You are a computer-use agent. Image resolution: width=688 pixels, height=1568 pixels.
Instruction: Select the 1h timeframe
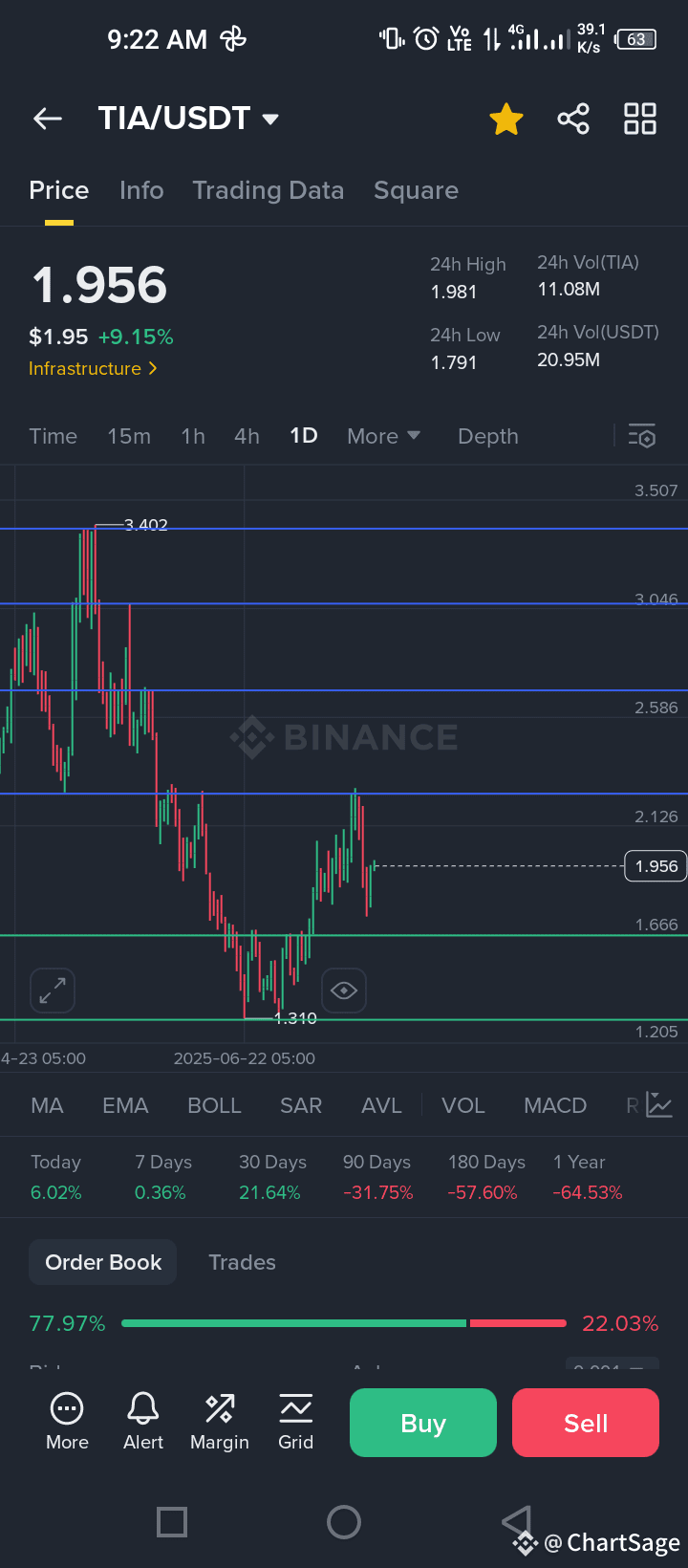pos(193,436)
